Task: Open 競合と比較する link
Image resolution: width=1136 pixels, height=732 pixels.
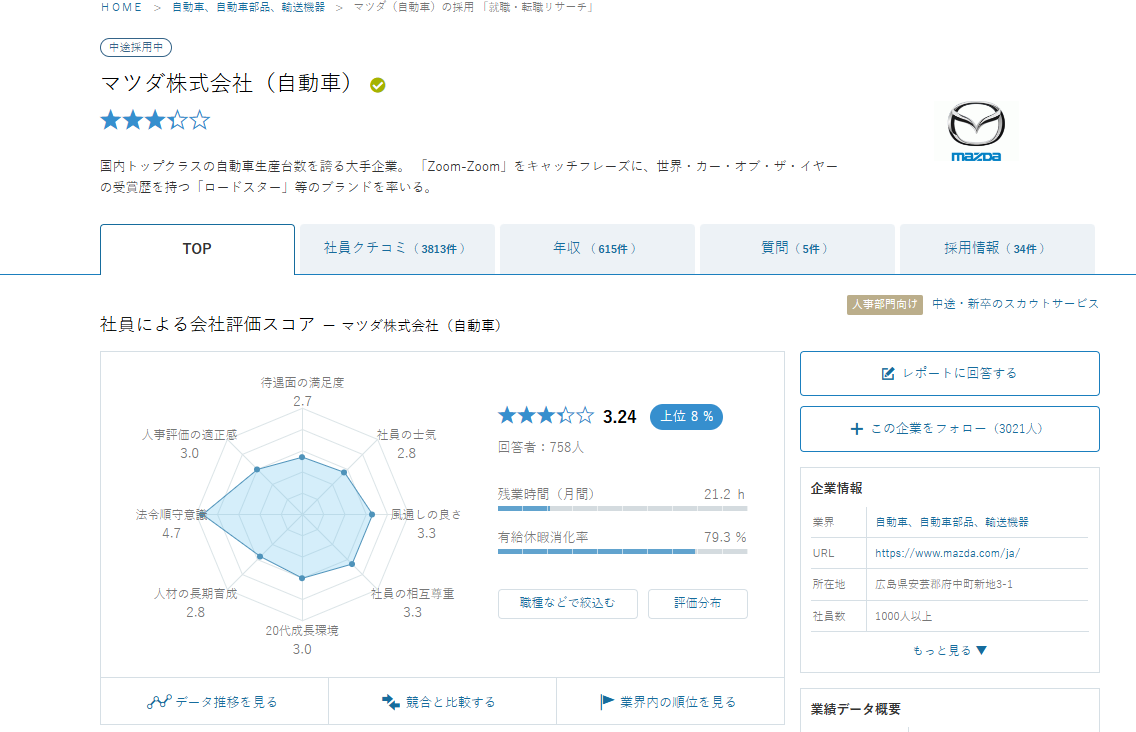Action: (x=442, y=702)
